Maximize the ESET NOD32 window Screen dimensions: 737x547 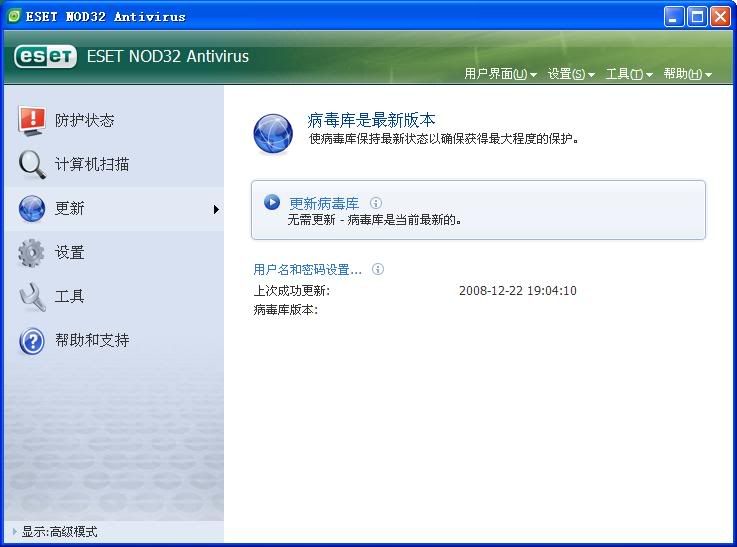pos(697,17)
